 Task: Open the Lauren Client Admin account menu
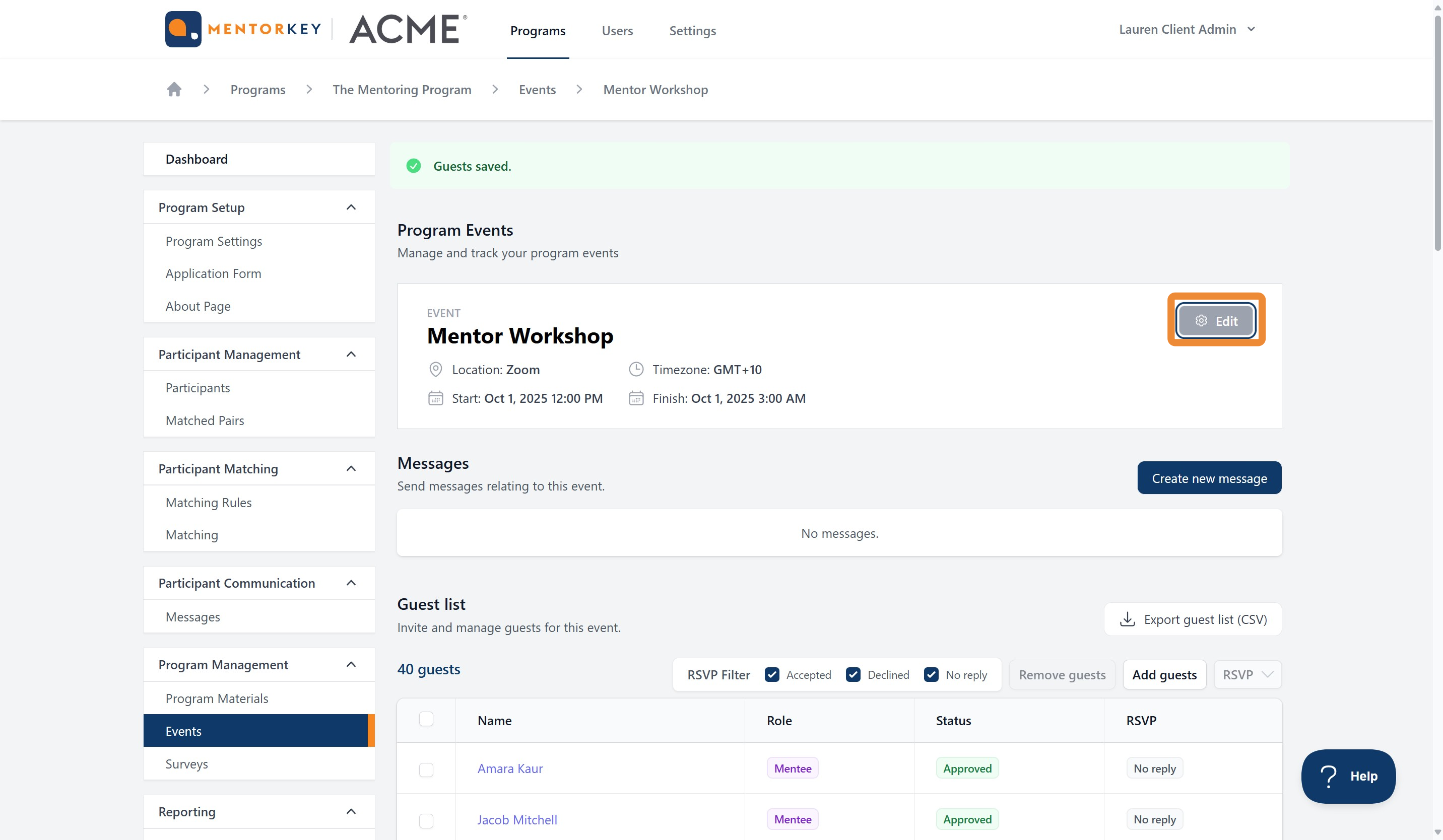point(1188,29)
